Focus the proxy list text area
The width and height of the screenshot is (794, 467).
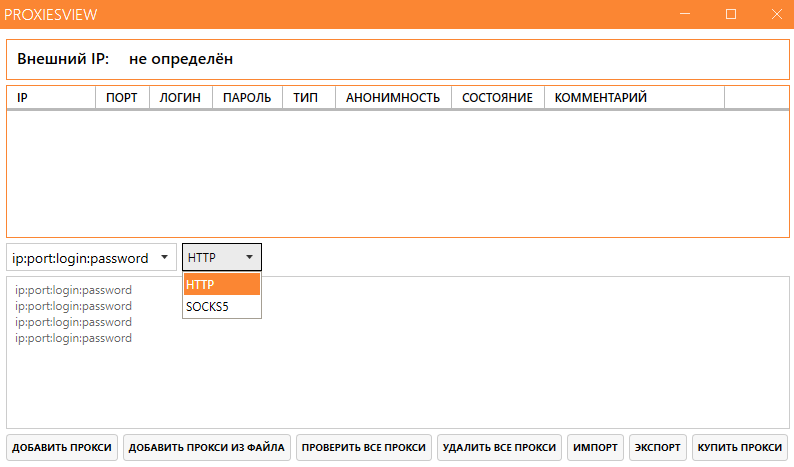tap(398, 353)
